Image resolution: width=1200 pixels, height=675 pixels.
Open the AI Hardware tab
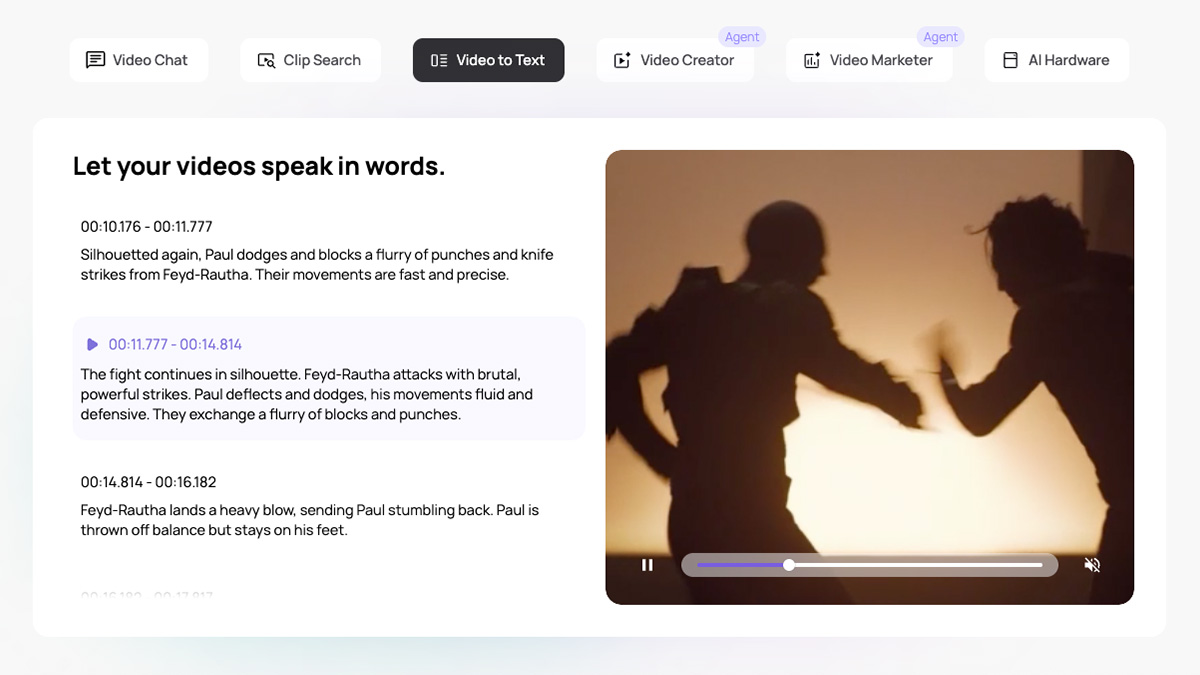[1057, 60]
